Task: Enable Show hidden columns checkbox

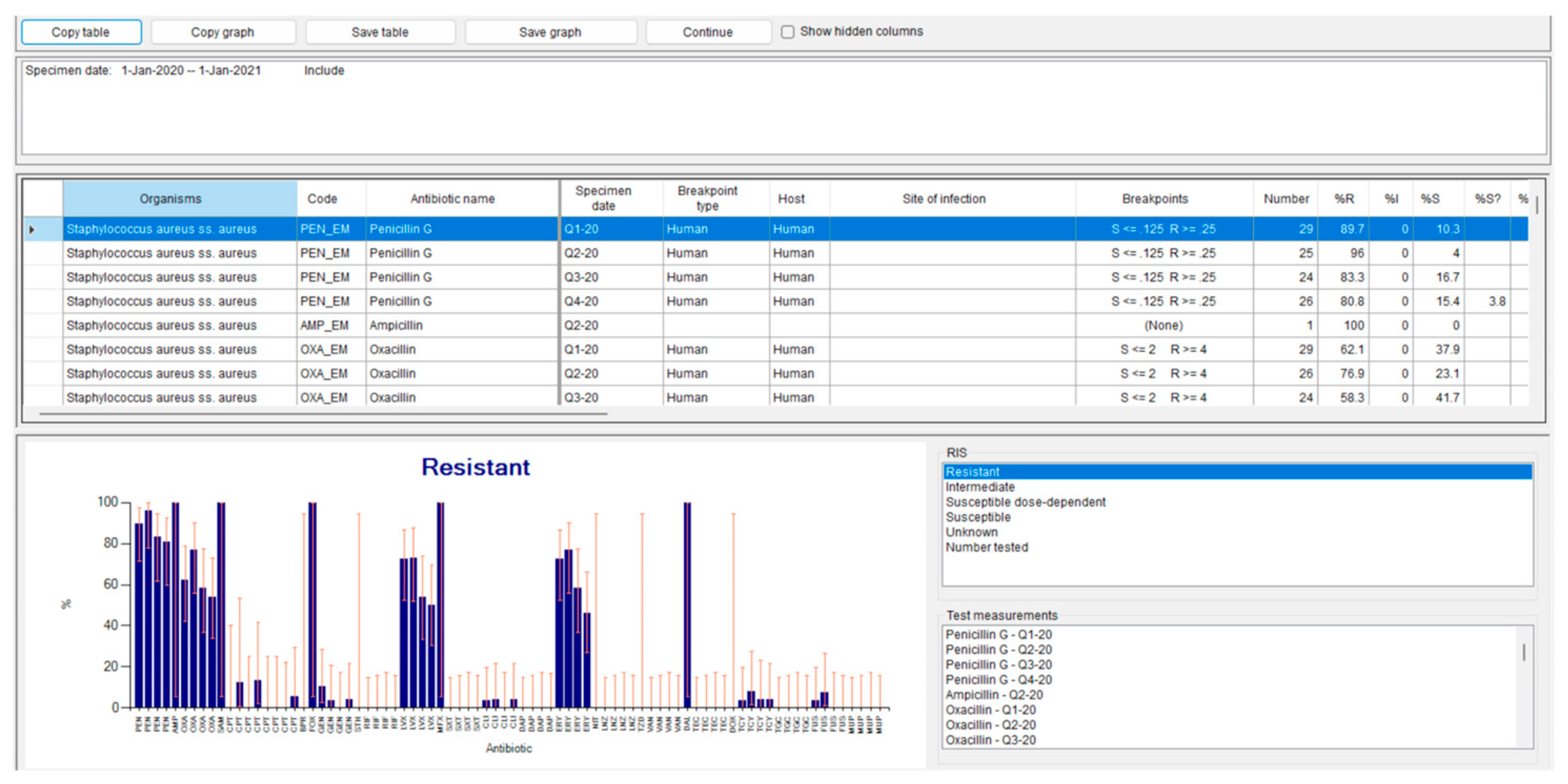Action: tap(788, 32)
